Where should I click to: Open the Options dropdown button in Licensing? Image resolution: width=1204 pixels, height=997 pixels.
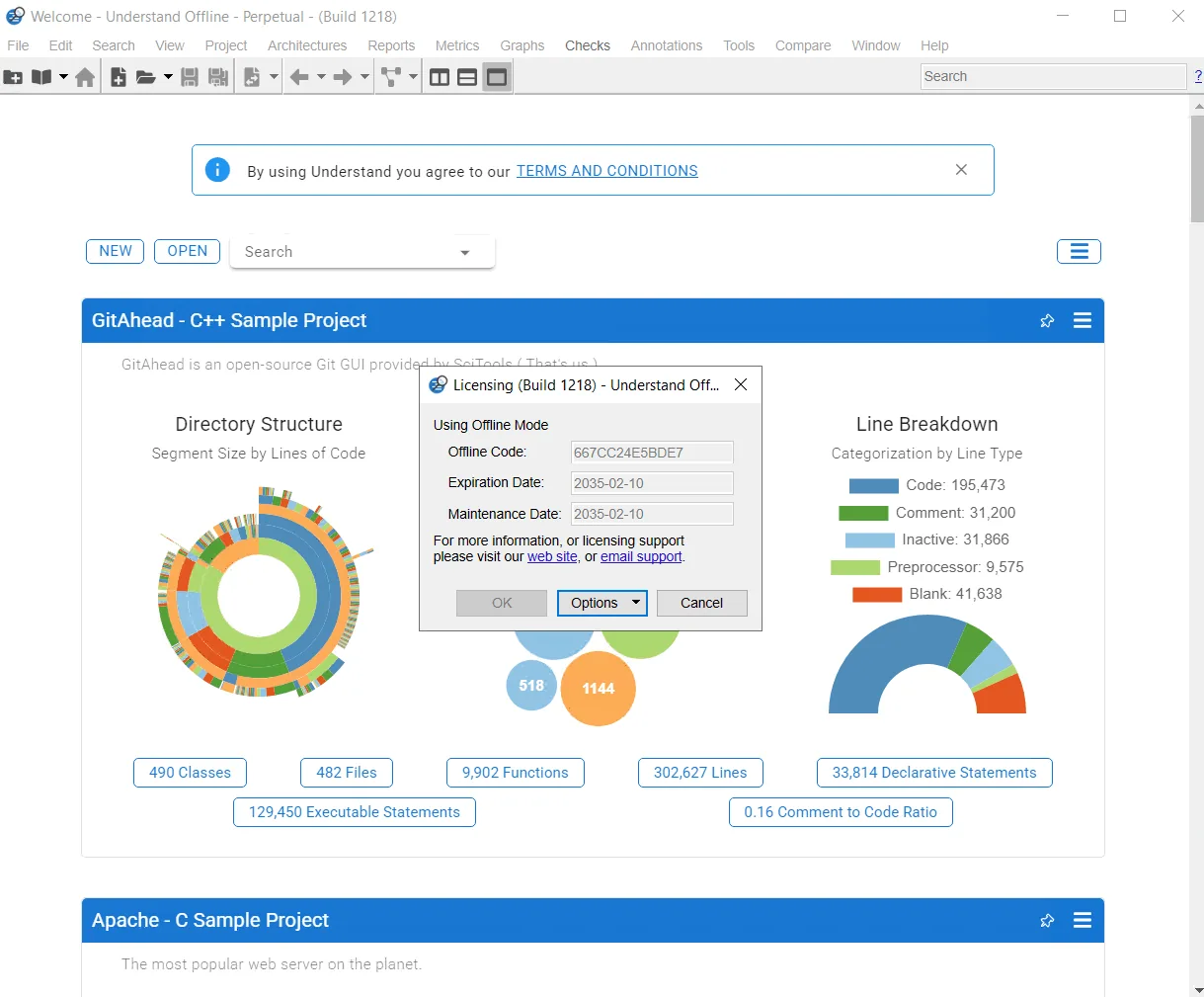click(x=602, y=603)
